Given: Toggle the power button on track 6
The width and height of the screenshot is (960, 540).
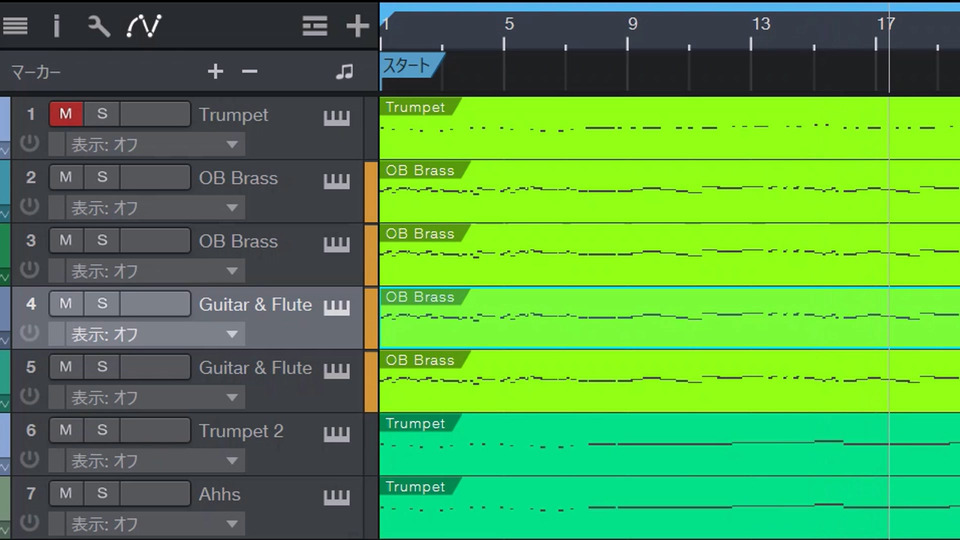Looking at the screenshot, I should pos(29,459).
